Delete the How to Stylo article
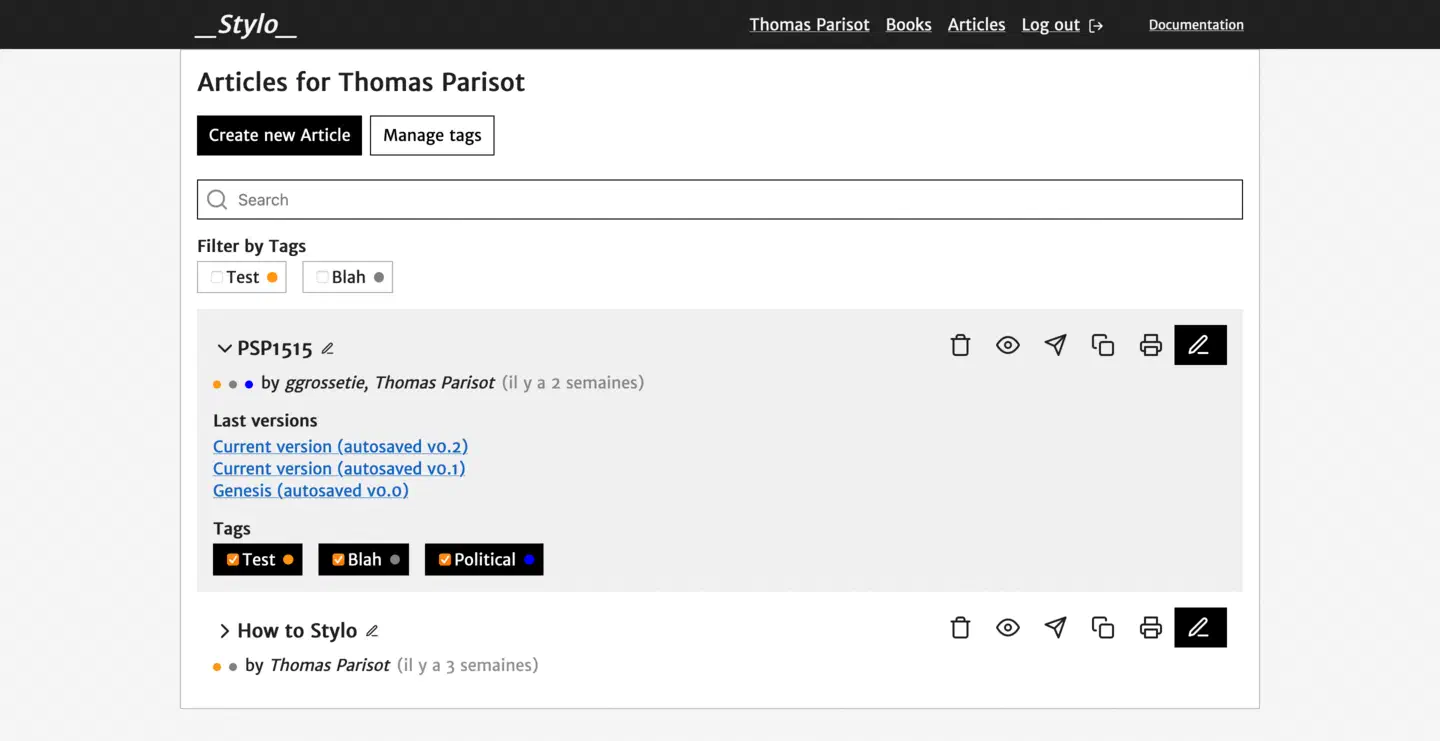 [x=960, y=628]
